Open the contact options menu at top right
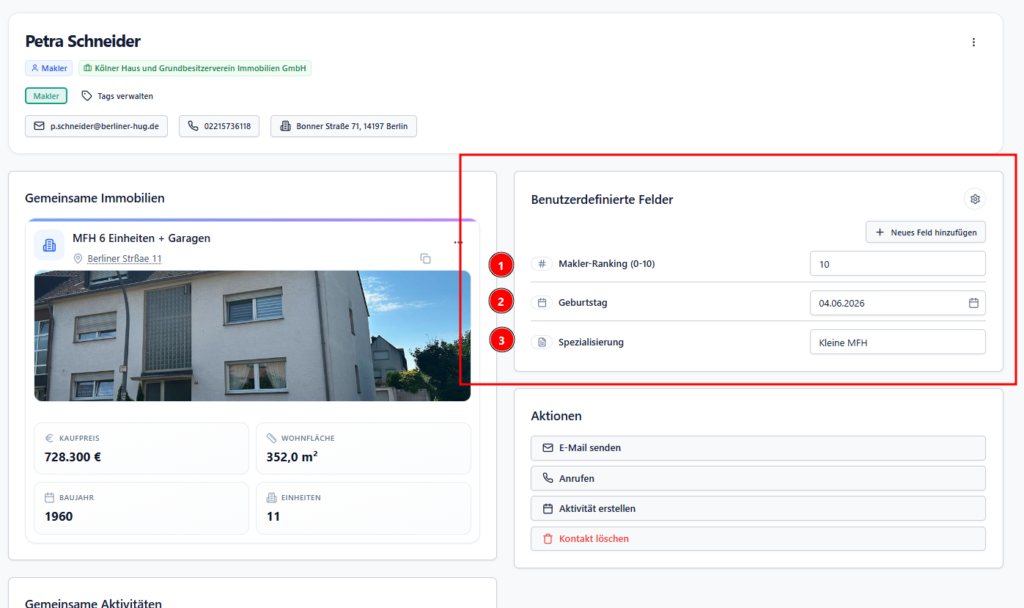Image resolution: width=1024 pixels, height=608 pixels. [x=973, y=42]
